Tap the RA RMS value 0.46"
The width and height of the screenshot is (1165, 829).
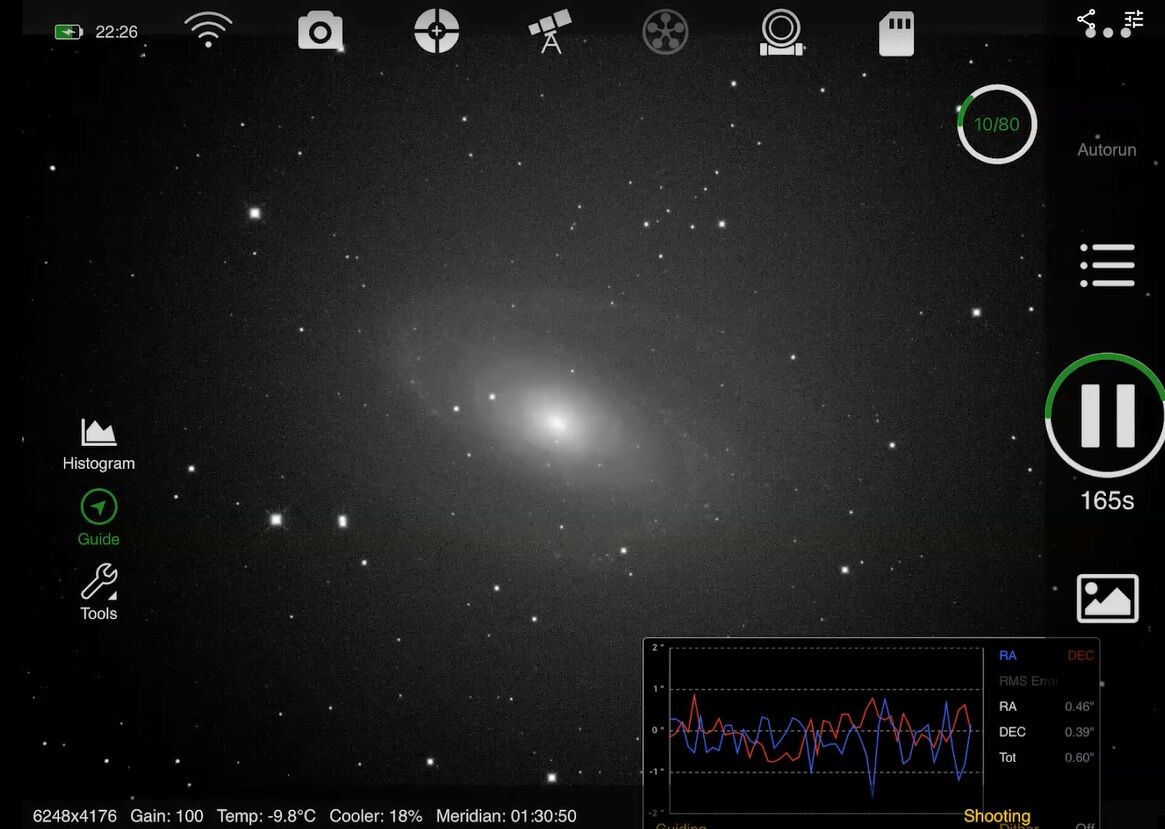(1079, 706)
